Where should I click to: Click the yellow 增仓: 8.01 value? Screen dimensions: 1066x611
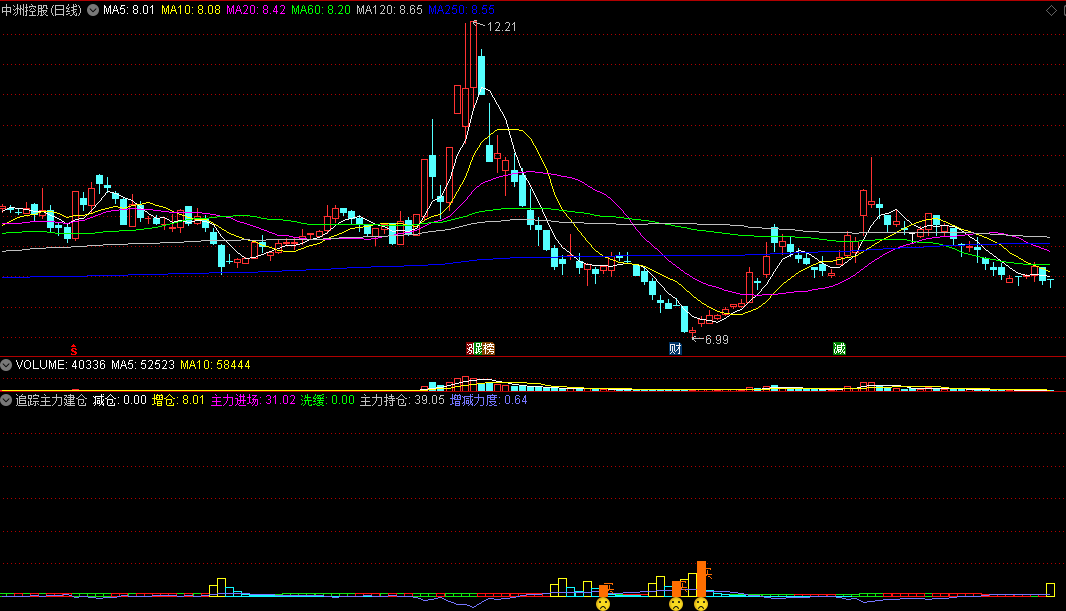coord(178,400)
